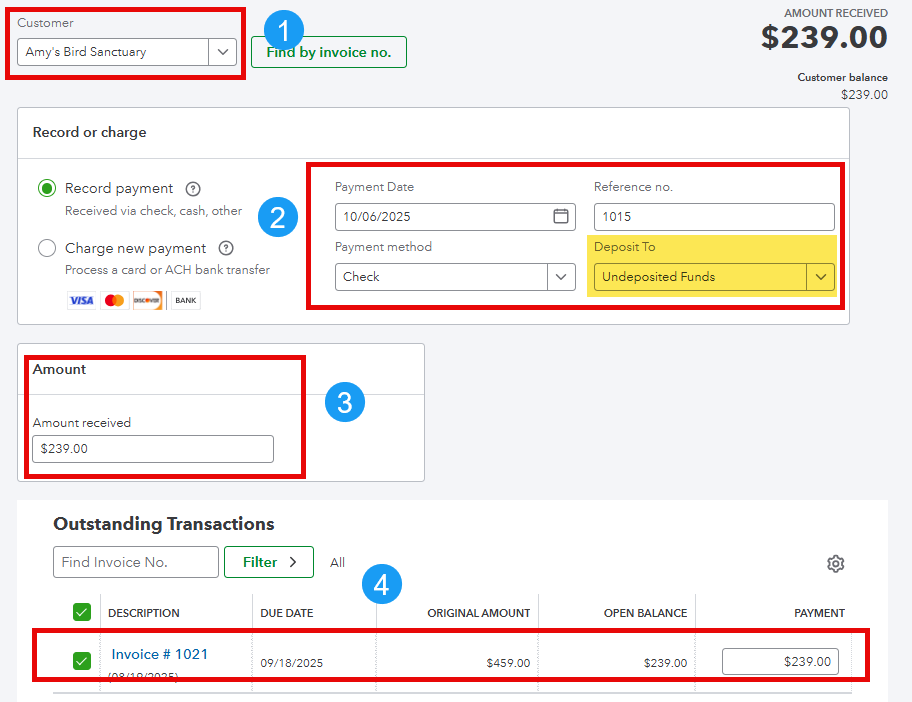Click the help icon beside Charge new payment
Screen dimensions: 912x702
(x=226, y=249)
